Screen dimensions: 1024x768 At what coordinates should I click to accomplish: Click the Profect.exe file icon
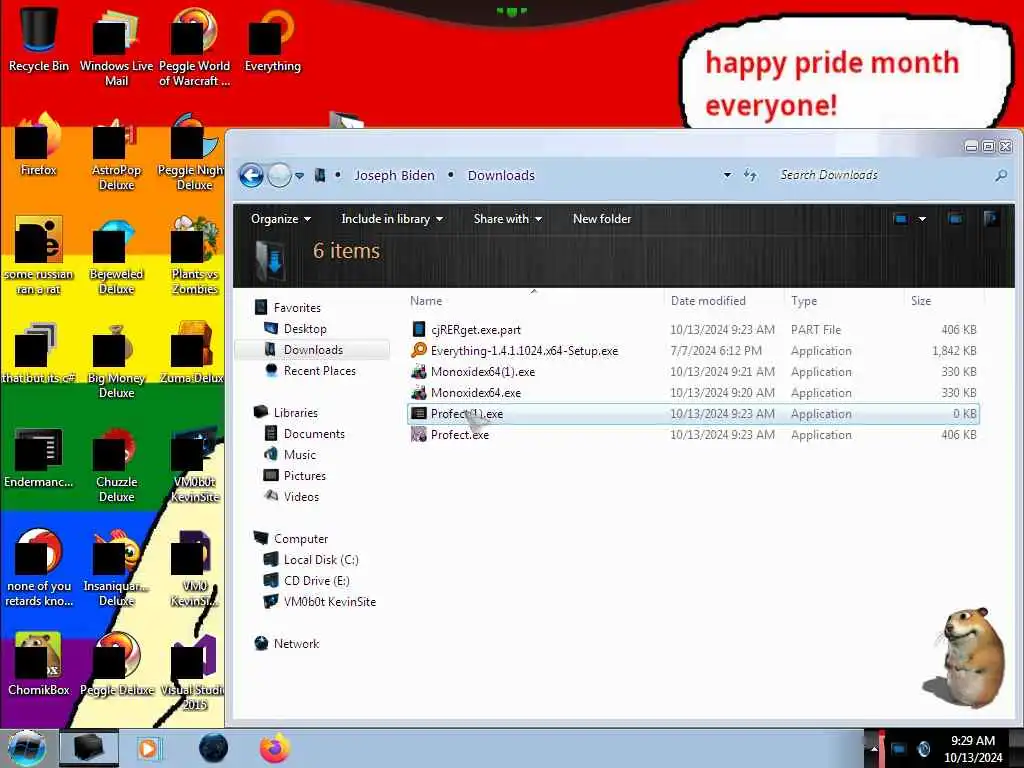click(x=419, y=434)
